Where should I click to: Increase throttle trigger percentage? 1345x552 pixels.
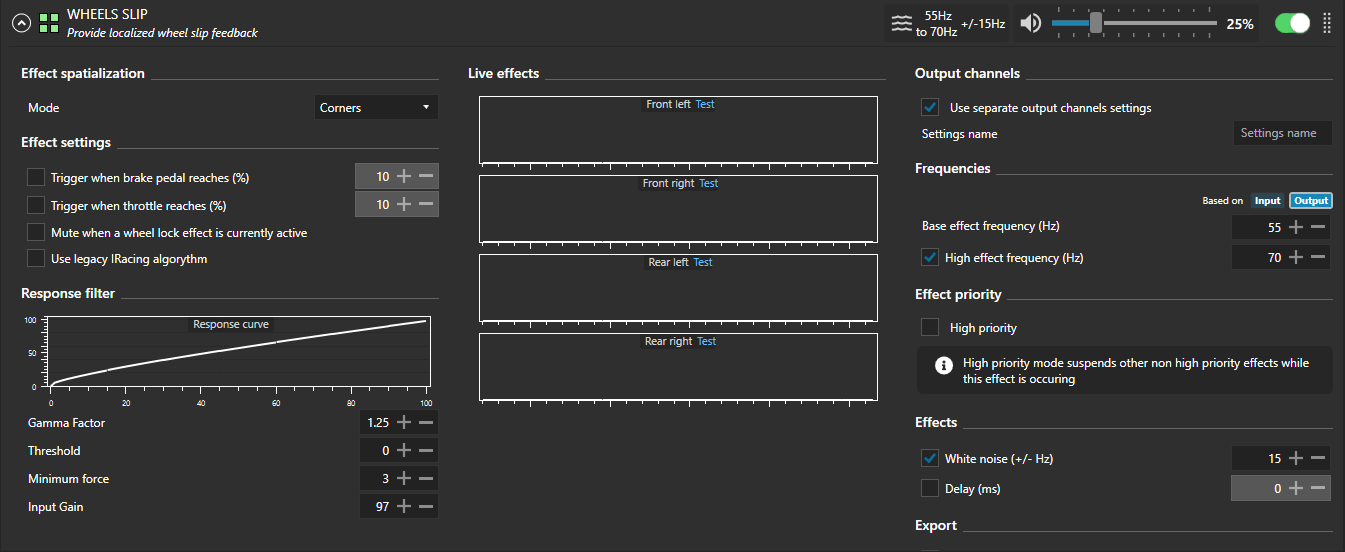(x=404, y=204)
